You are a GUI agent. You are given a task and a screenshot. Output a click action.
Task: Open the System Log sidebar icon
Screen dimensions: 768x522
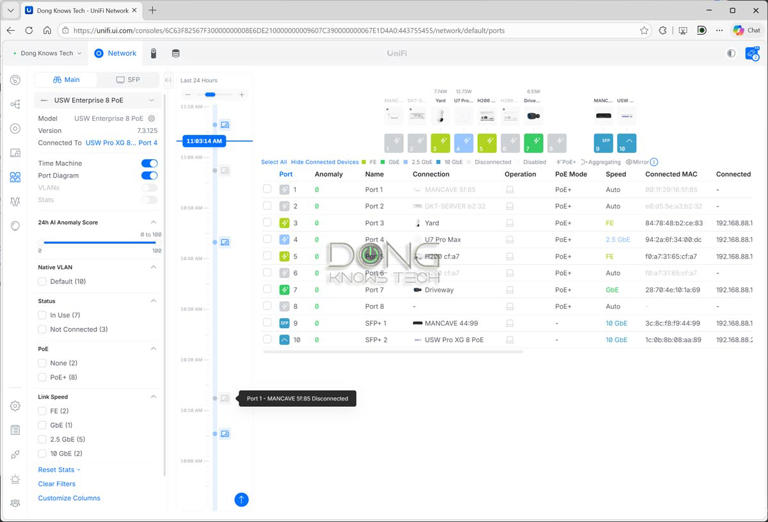[15, 430]
